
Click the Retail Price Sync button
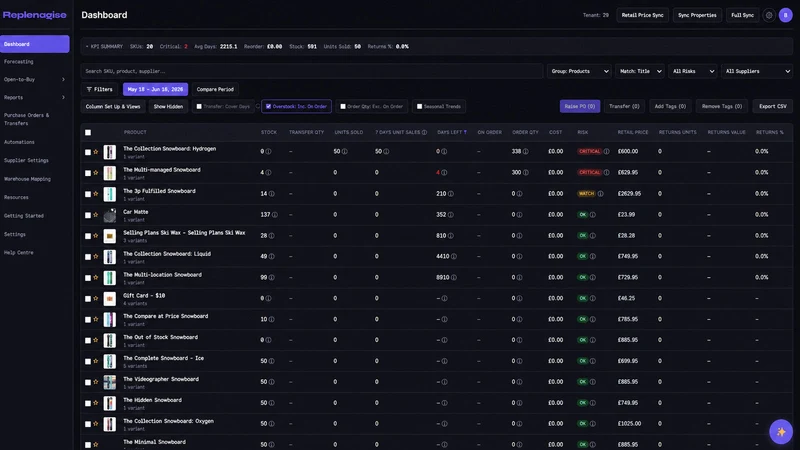[642, 15]
